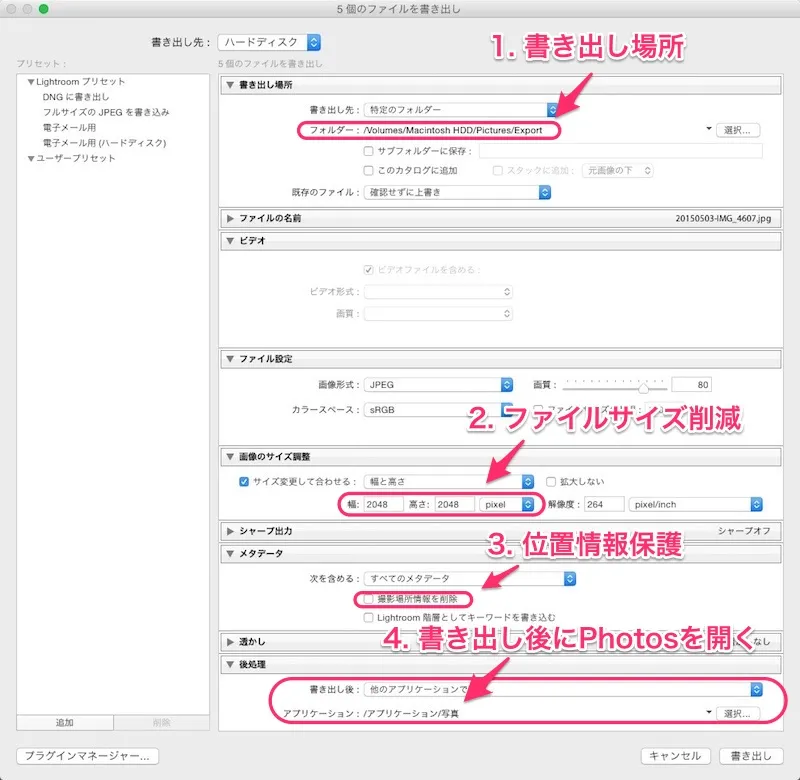800x780 pixels.
Task: Select the フルサイズの JPEG を書き込み preset
Action: [x=106, y=112]
